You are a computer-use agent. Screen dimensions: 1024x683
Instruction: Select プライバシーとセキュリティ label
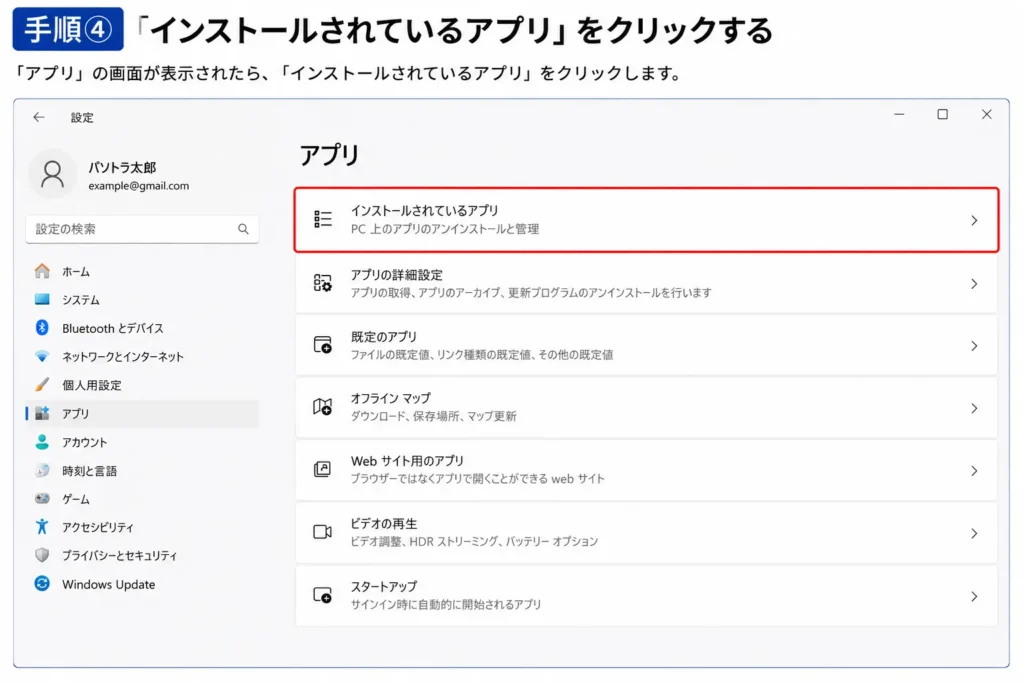pos(120,556)
